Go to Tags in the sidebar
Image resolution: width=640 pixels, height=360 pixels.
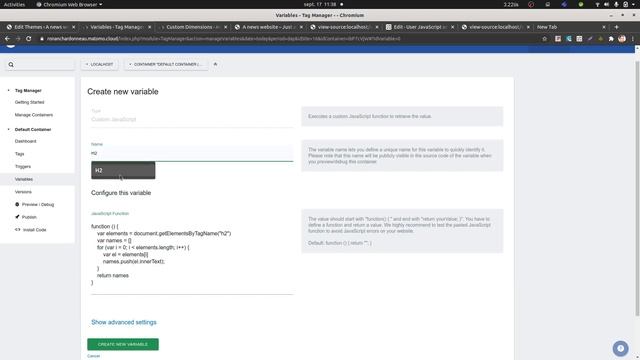pyautogui.click(x=20, y=154)
